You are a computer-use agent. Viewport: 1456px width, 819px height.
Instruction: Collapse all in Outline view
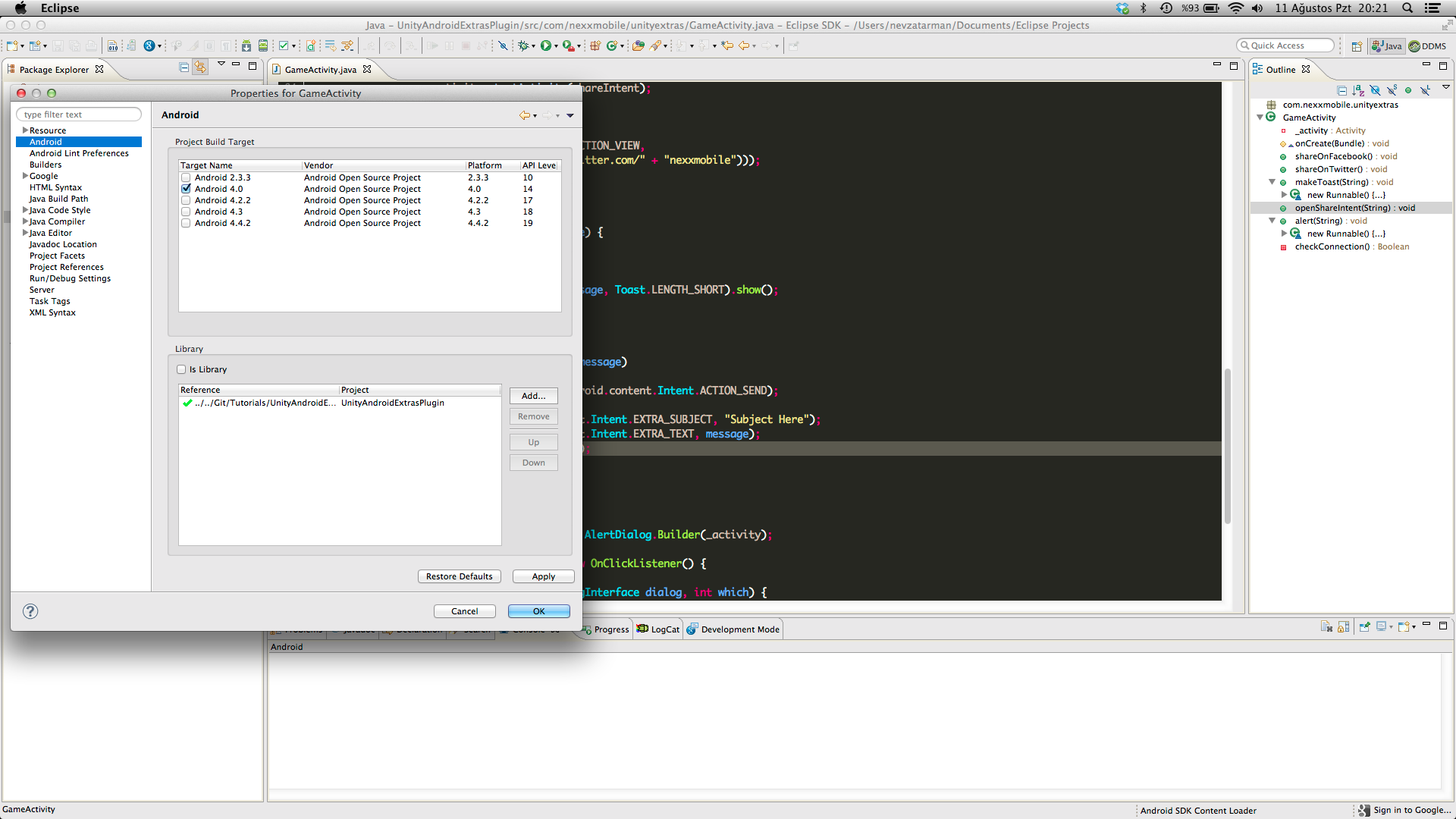1341,90
